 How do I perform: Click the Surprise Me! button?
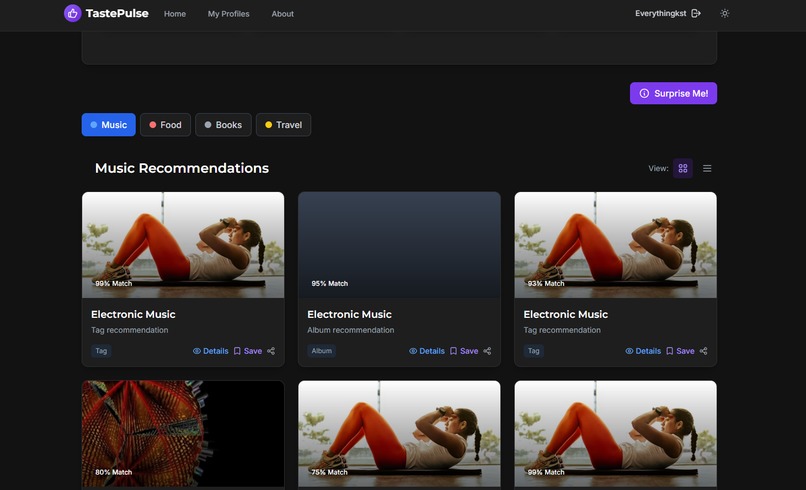(x=673, y=93)
